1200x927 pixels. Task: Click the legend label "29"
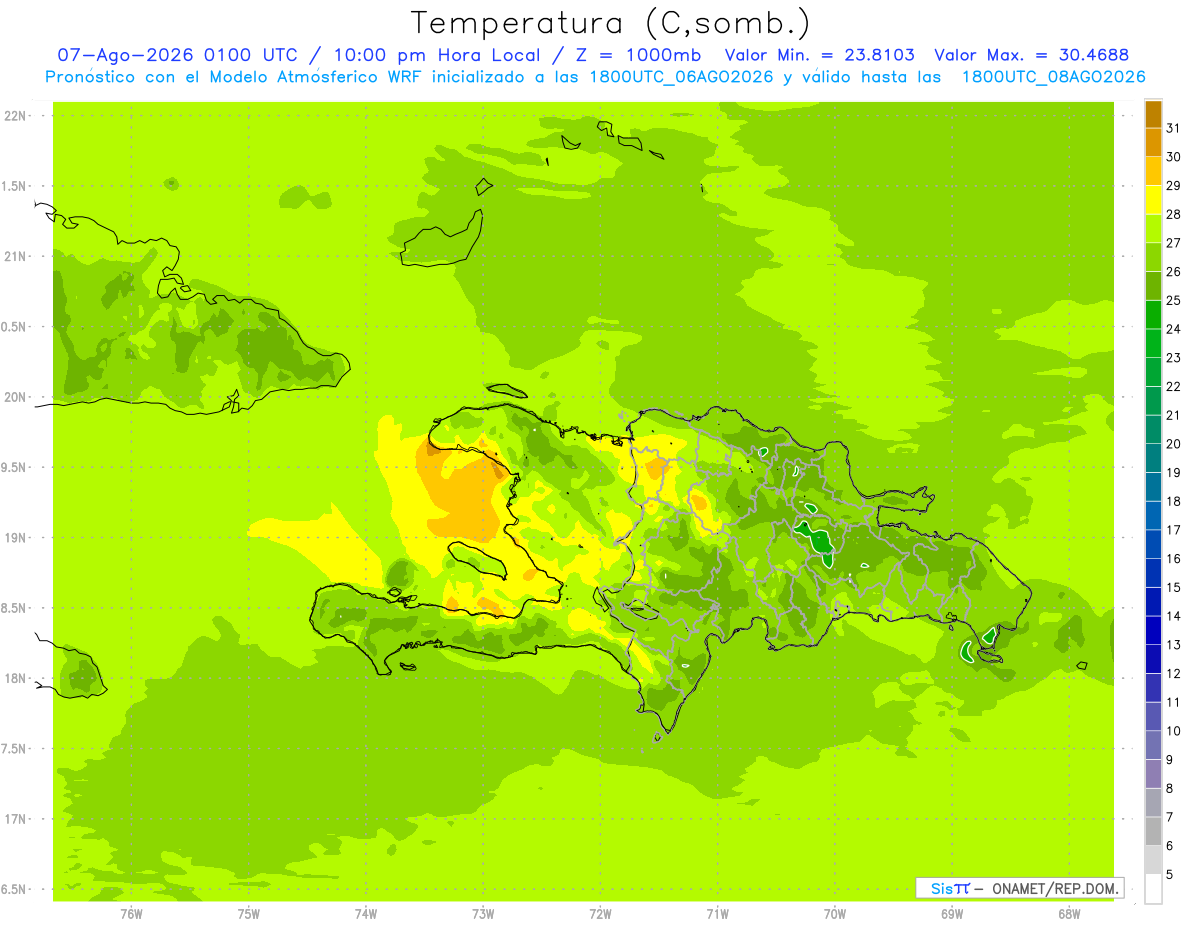[x=1174, y=186]
